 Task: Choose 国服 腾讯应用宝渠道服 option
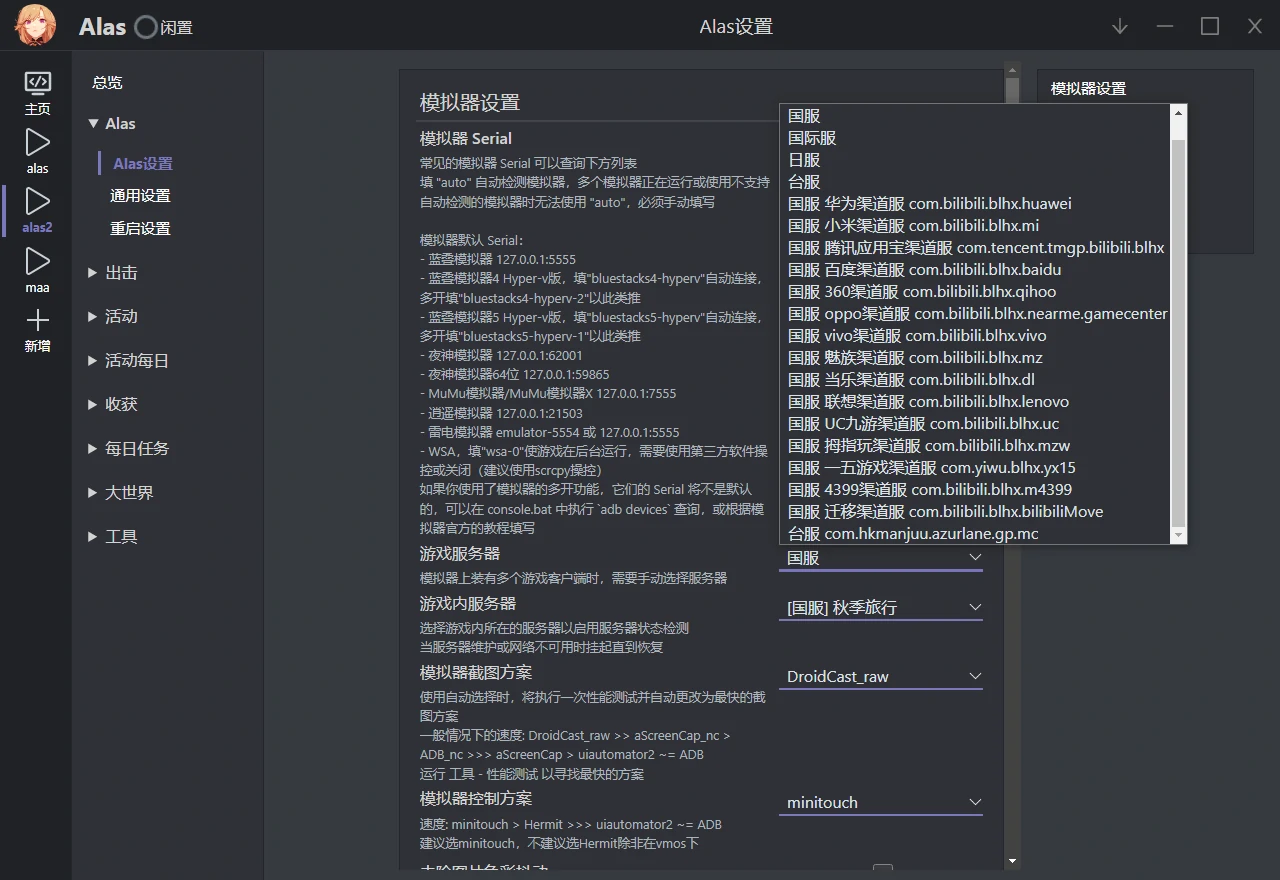tap(976, 247)
